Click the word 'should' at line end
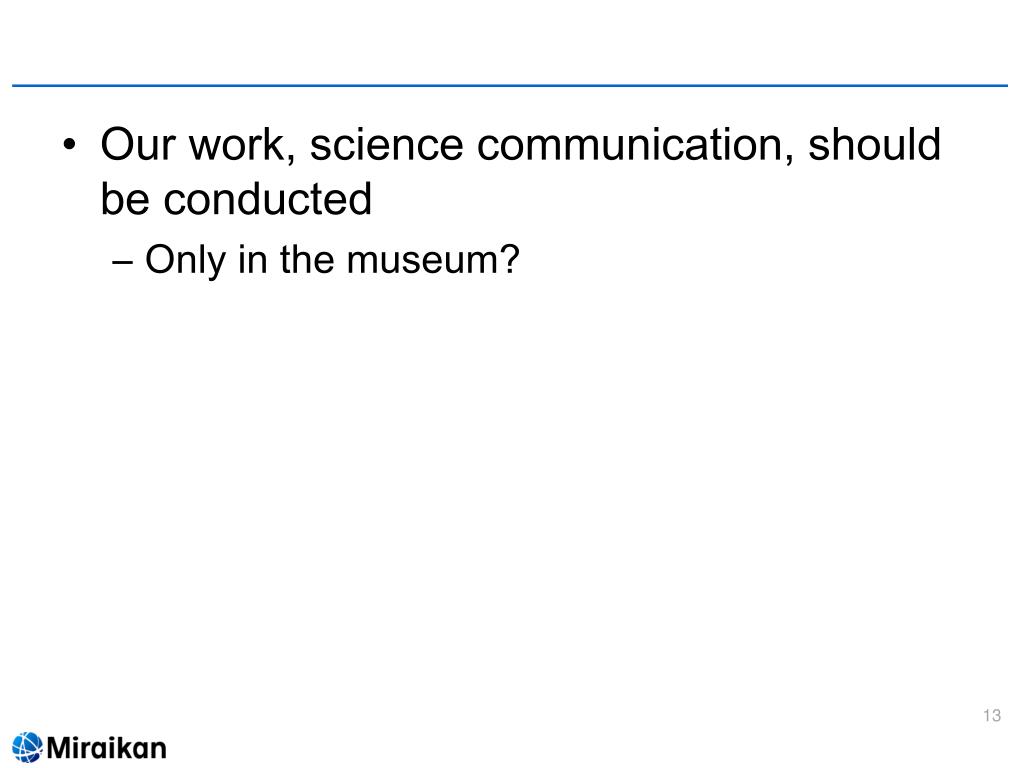 (x=874, y=144)
